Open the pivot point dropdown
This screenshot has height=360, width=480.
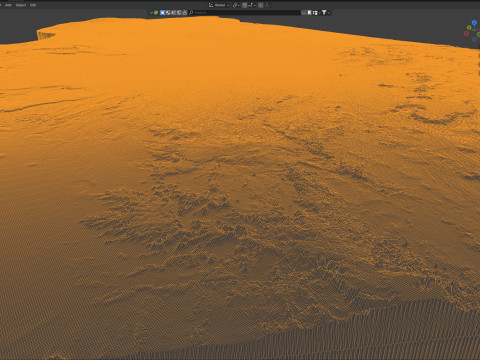pos(236,5)
